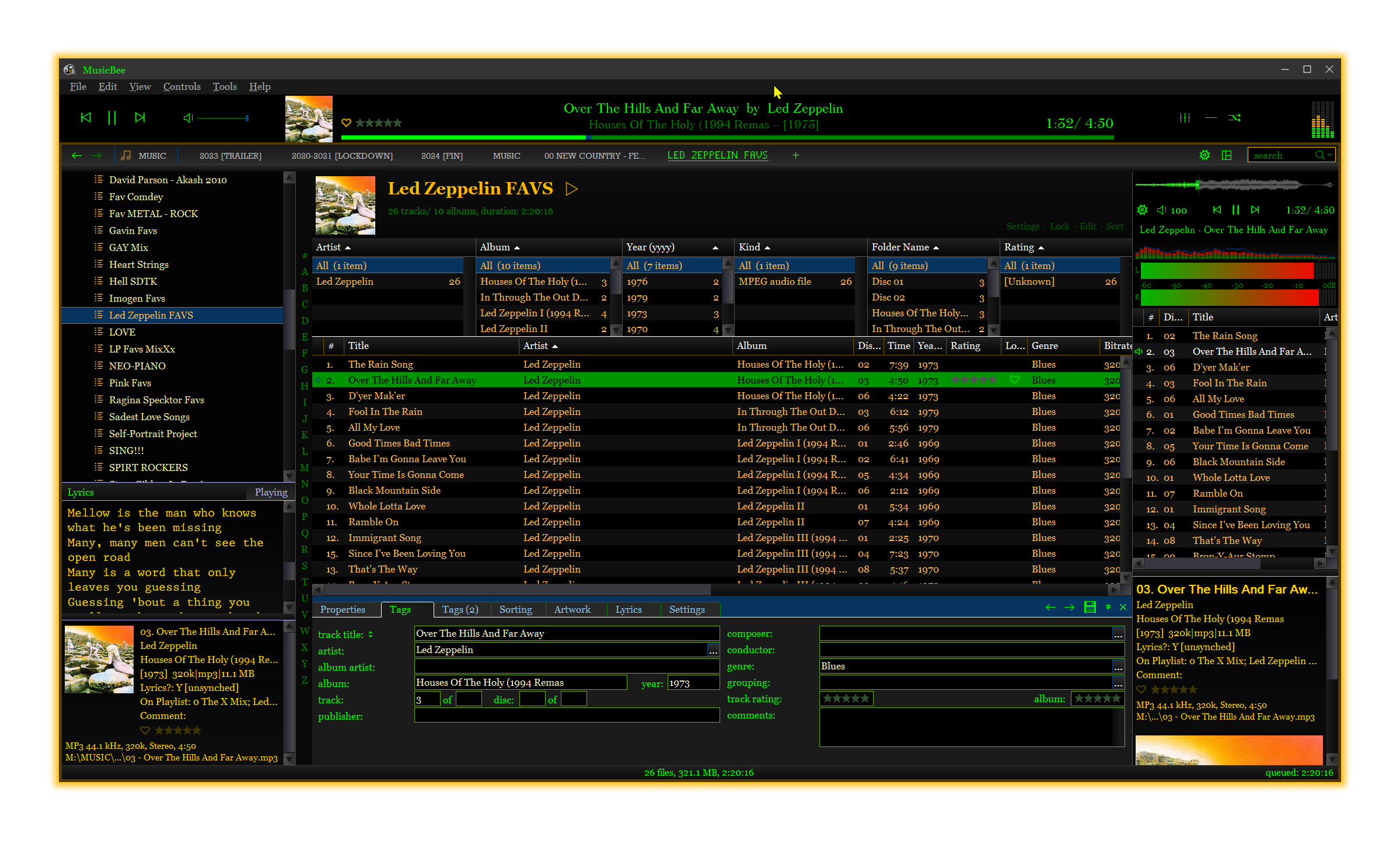Open panel settings gear beside search box
The height and width of the screenshot is (841, 1400).
point(1205,155)
